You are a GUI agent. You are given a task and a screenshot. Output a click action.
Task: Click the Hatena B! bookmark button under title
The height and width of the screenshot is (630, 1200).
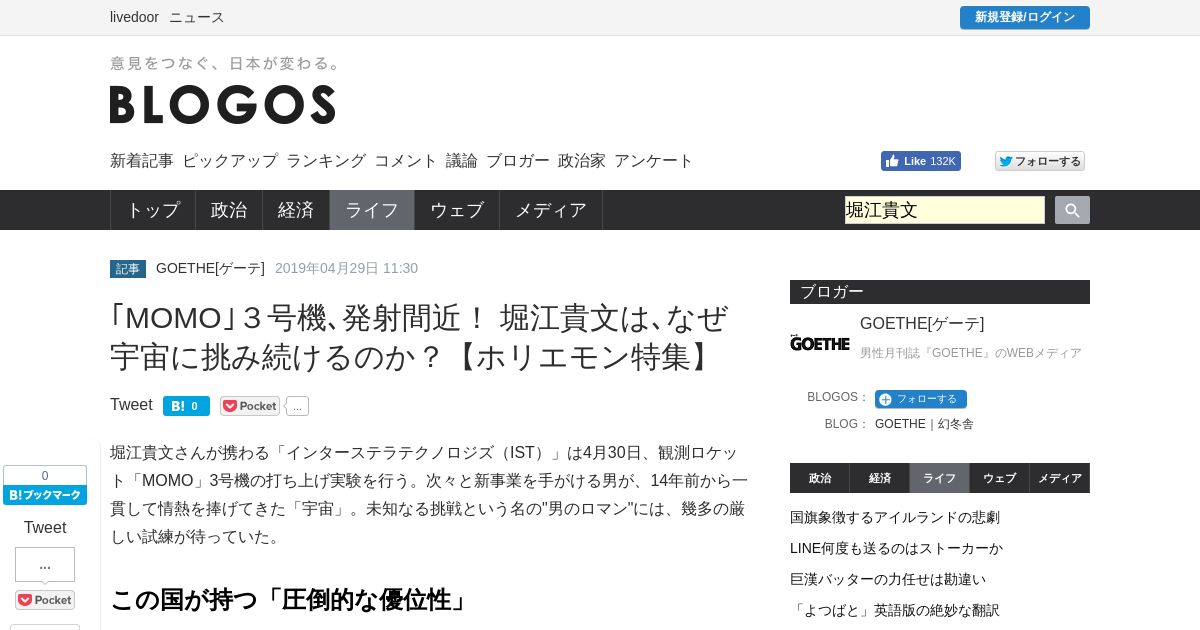[x=186, y=406]
